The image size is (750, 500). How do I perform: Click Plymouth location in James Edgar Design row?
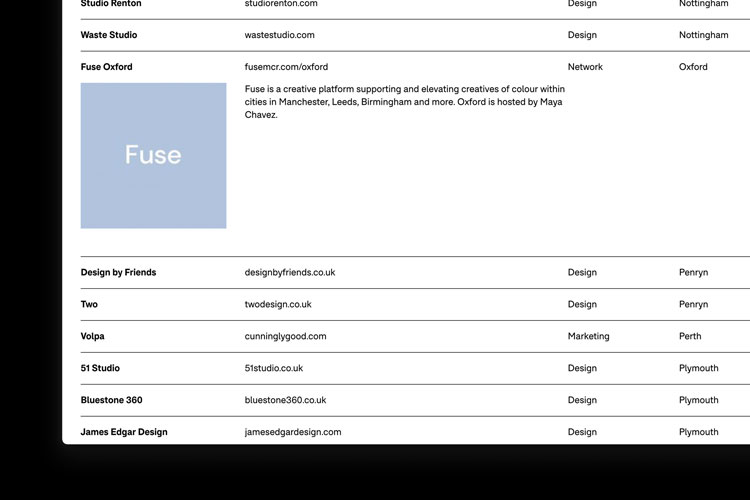(x=698, y=432)
